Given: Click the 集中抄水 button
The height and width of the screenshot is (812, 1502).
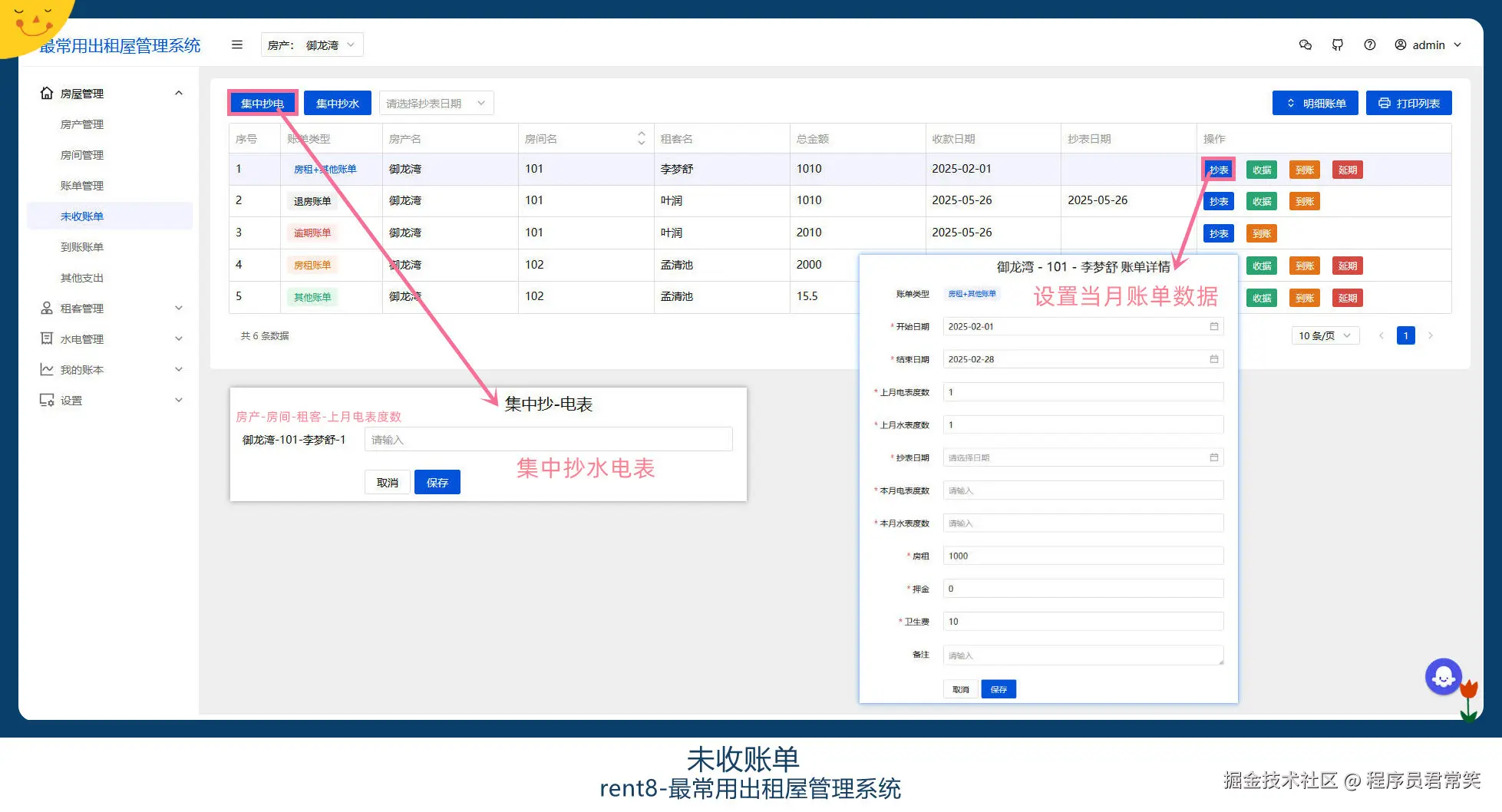Looking at the screenshot, I should coord(338,103).
